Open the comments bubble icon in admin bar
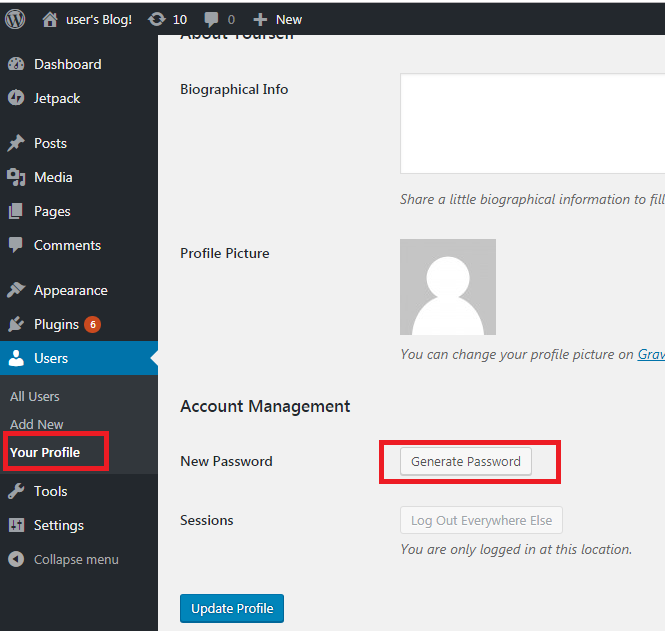This screenshot has width=665, height=631. (x=211, y=20)
